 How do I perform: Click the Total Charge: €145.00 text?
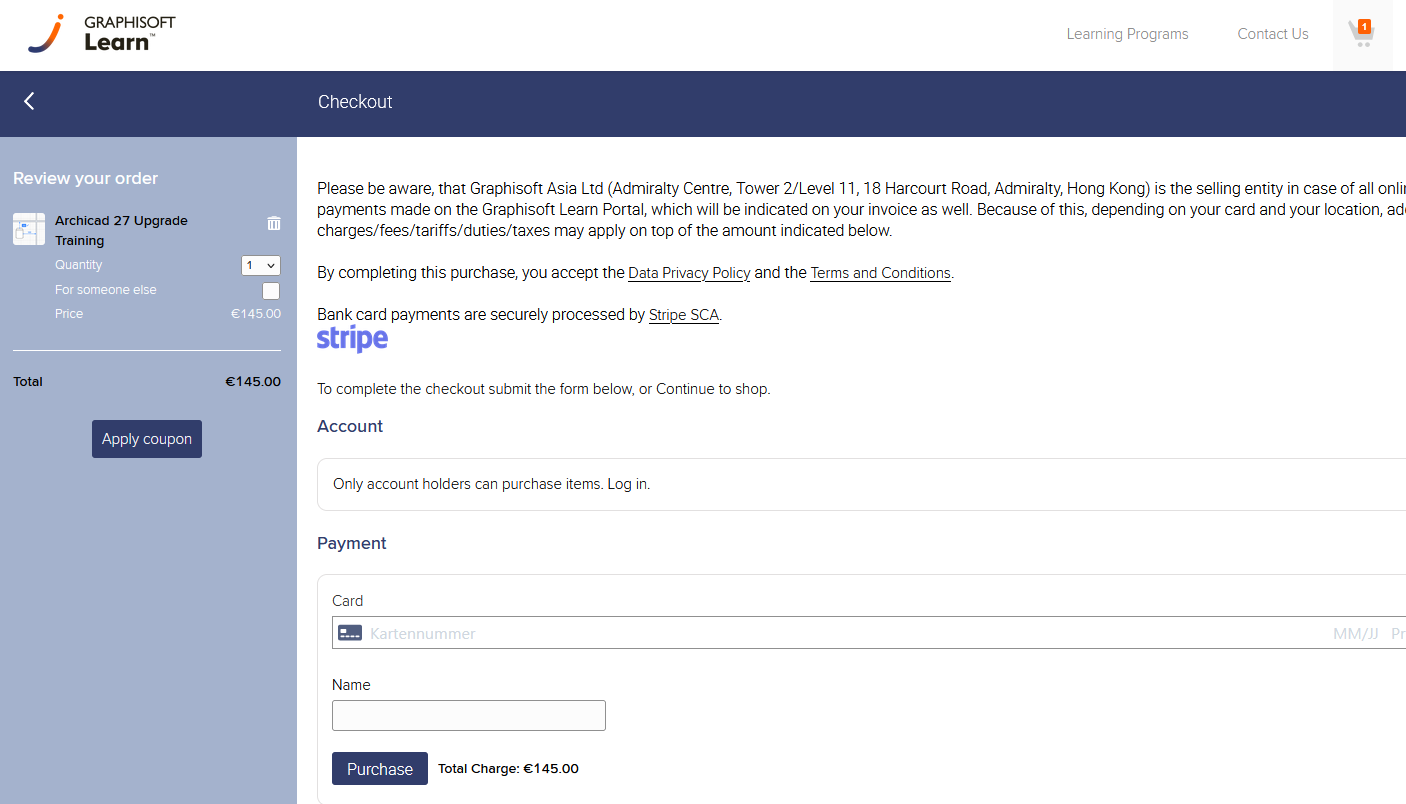508,769
